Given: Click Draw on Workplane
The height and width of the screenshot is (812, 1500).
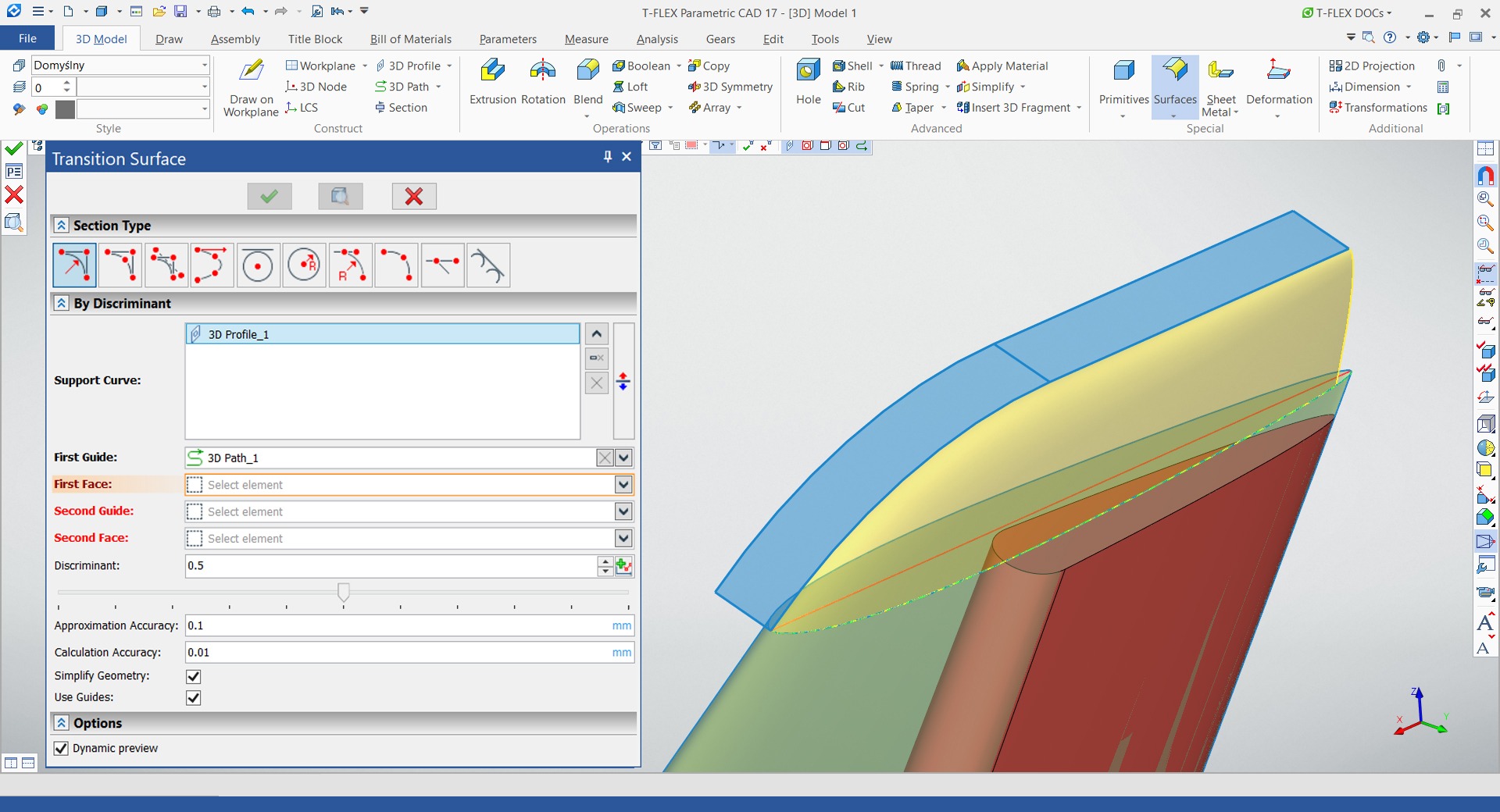Looking at the screenshot, I should point(251,87).
